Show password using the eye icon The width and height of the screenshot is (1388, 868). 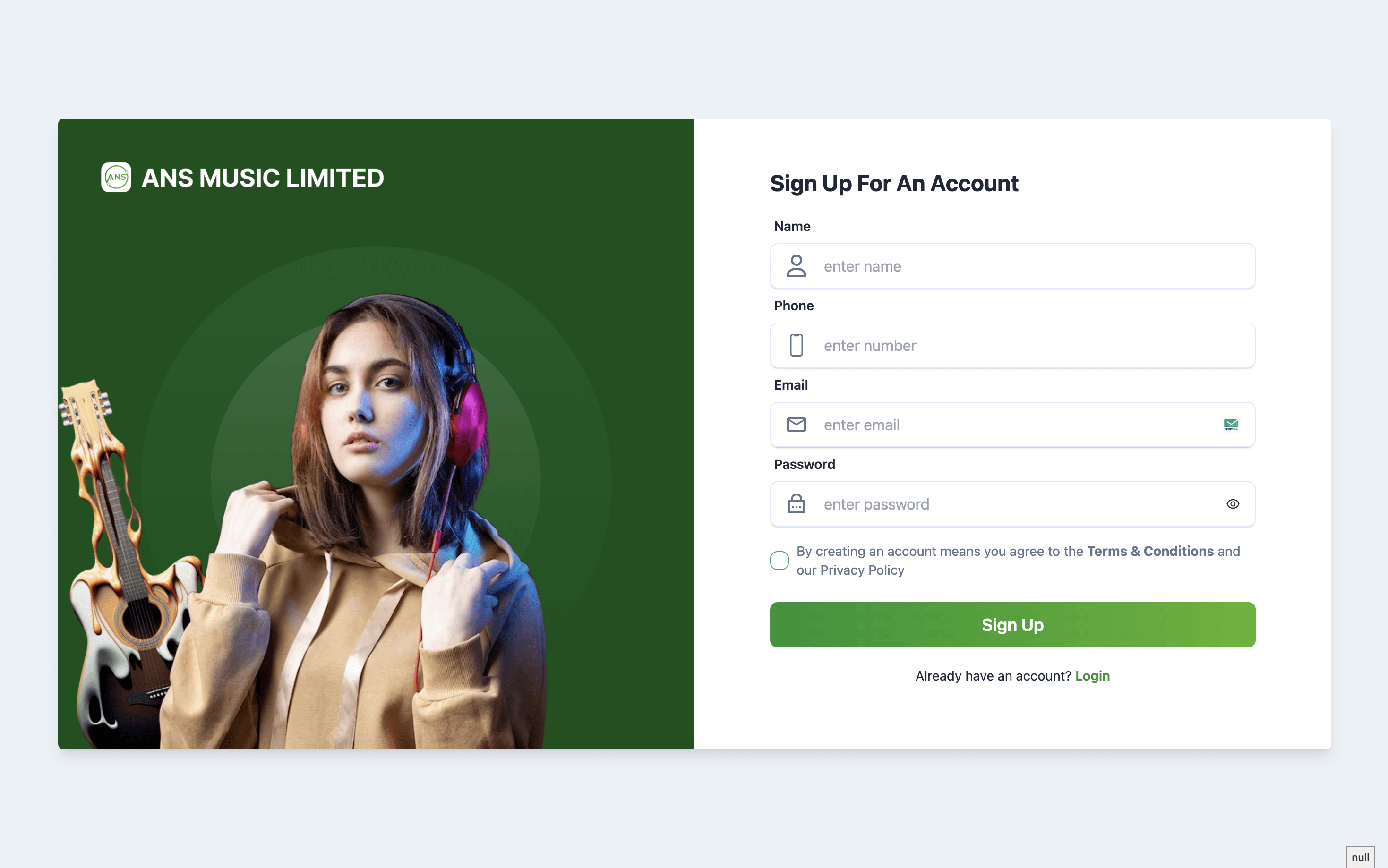pyautogui.click(x=1233, y=503)
